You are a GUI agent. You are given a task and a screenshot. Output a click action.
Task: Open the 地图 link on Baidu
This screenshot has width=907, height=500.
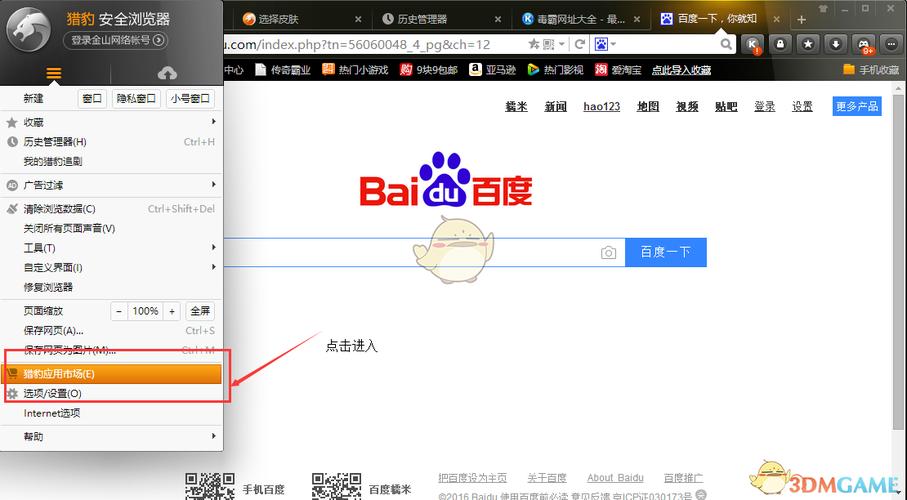[x=648, y=106]
